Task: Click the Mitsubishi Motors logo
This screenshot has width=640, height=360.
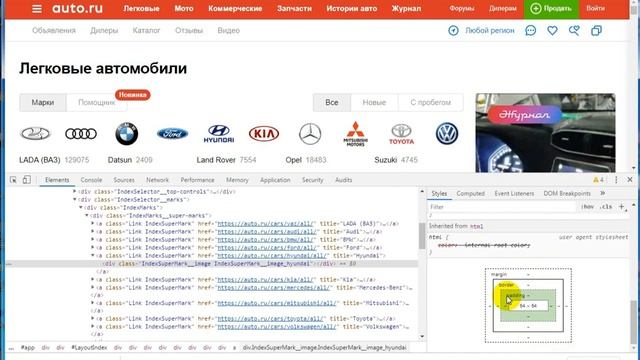Action: (356, 133)
